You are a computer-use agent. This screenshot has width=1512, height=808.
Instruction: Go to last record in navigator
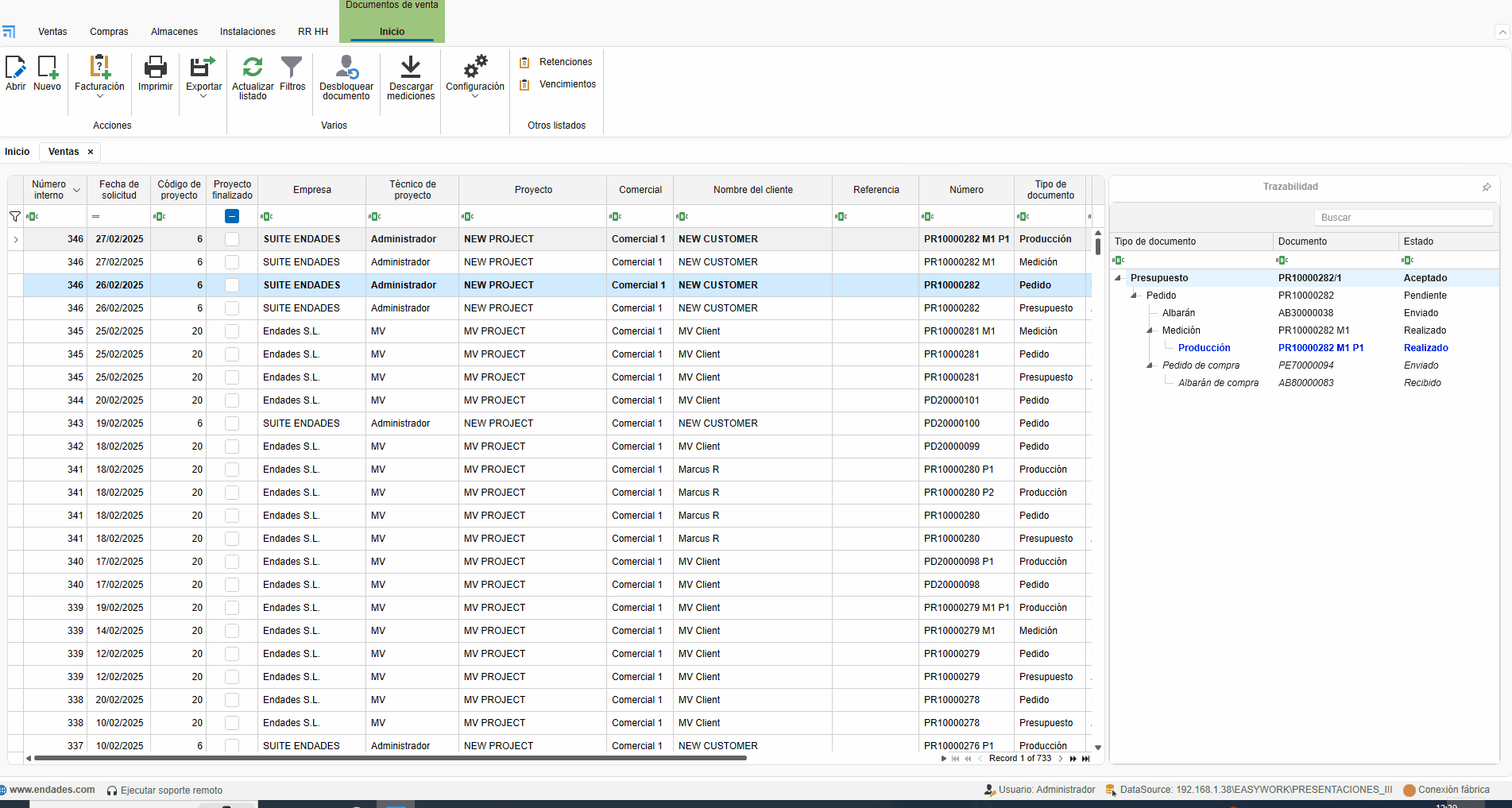[1085, 759]
